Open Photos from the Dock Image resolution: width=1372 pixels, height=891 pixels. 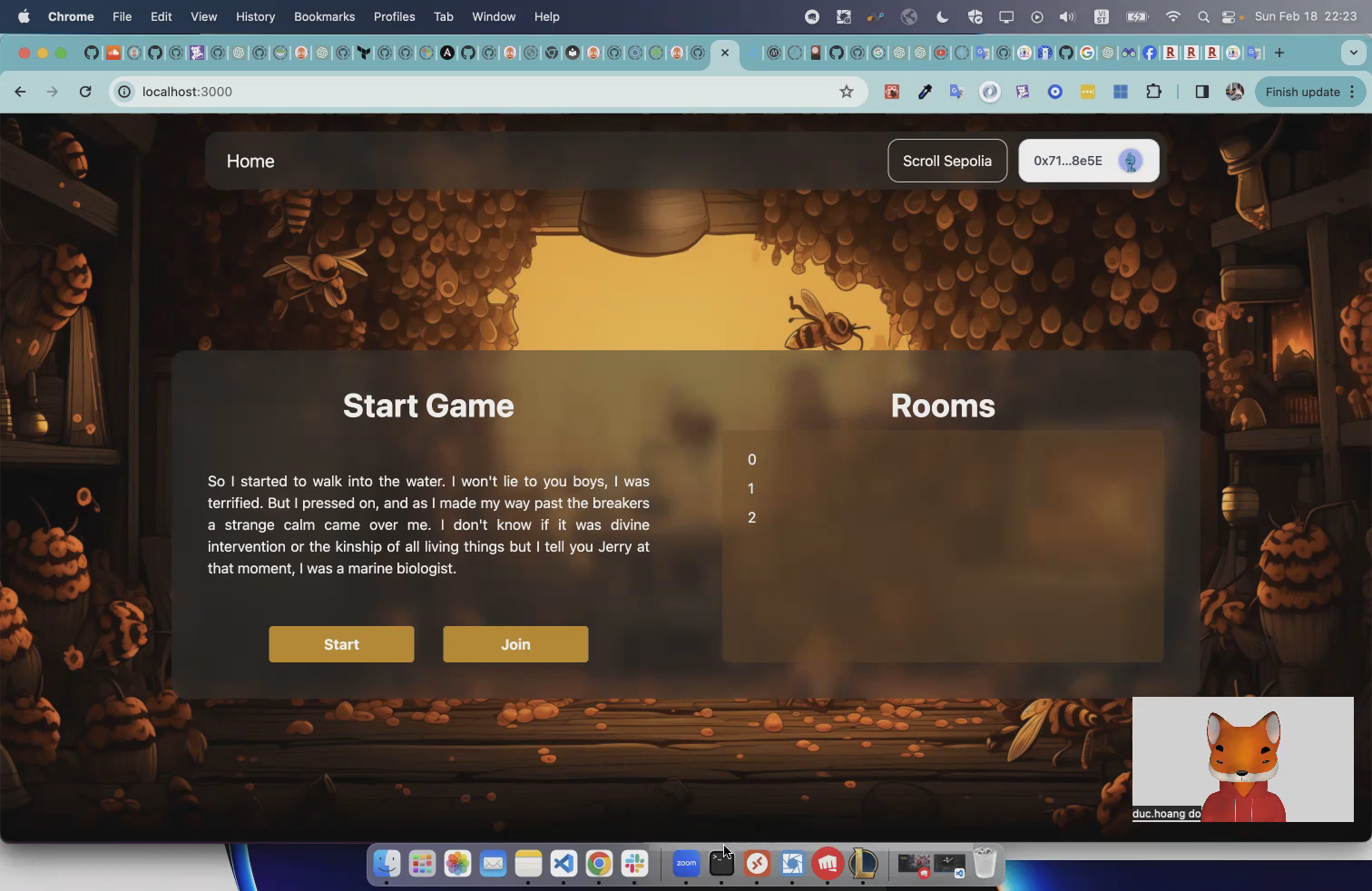(457, 863)
